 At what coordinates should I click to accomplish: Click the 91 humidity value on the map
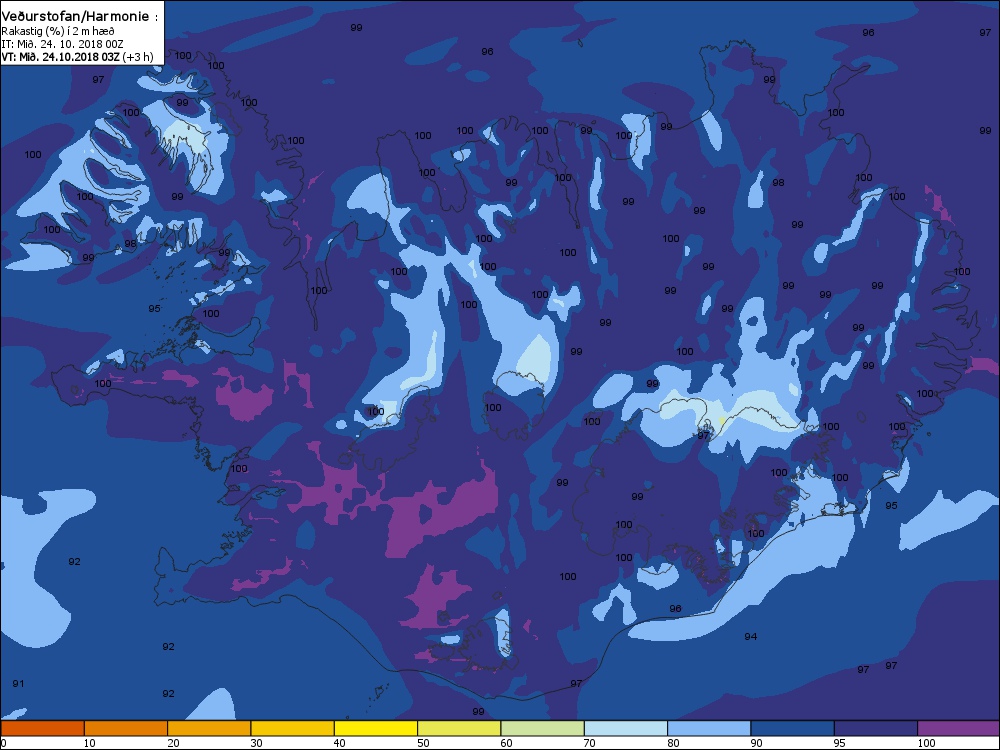click(x=18, y=684)
